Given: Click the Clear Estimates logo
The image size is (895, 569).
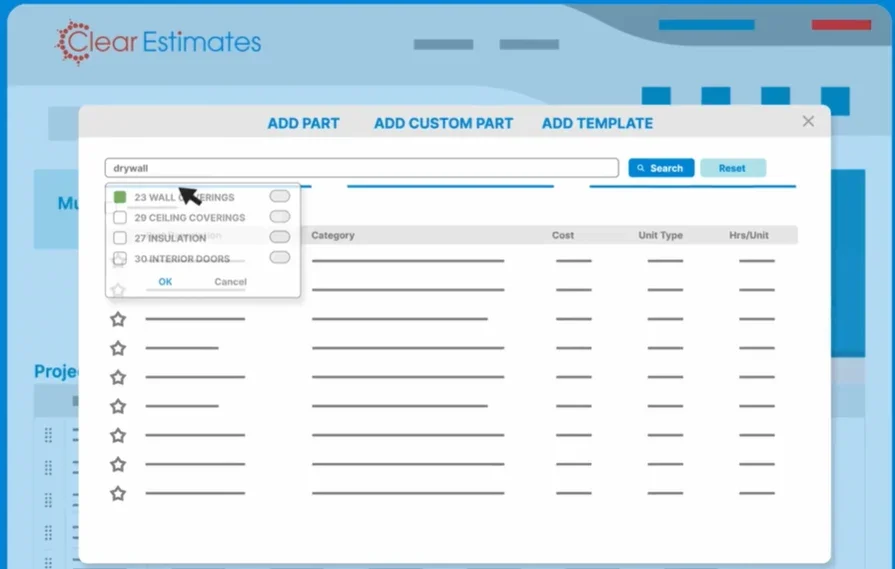Looking at the screenshot, I should tap(158, 42).
